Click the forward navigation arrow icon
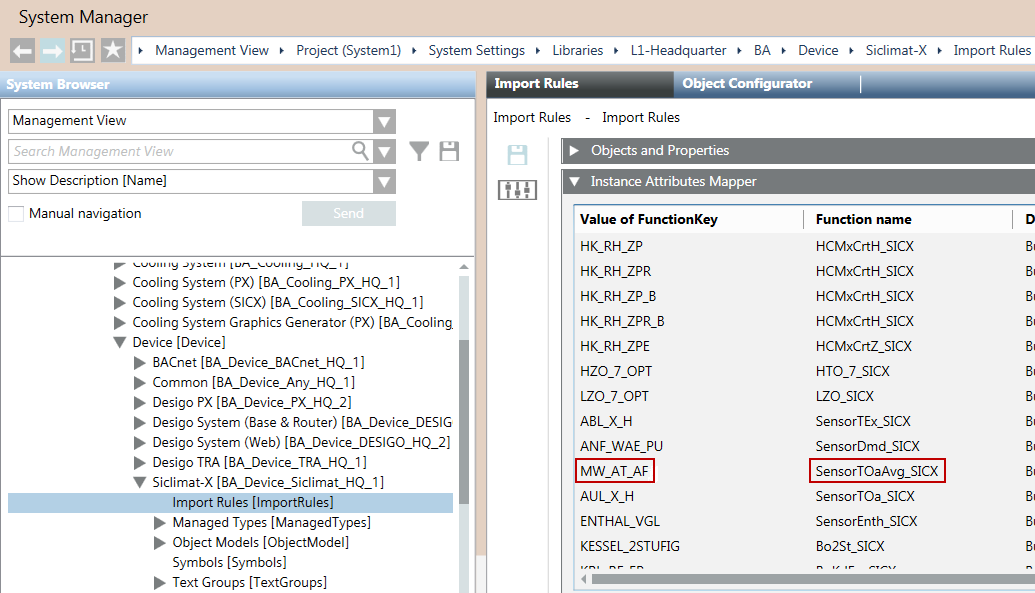Screen dimensions: 1035x593 [x=53, y=50]
